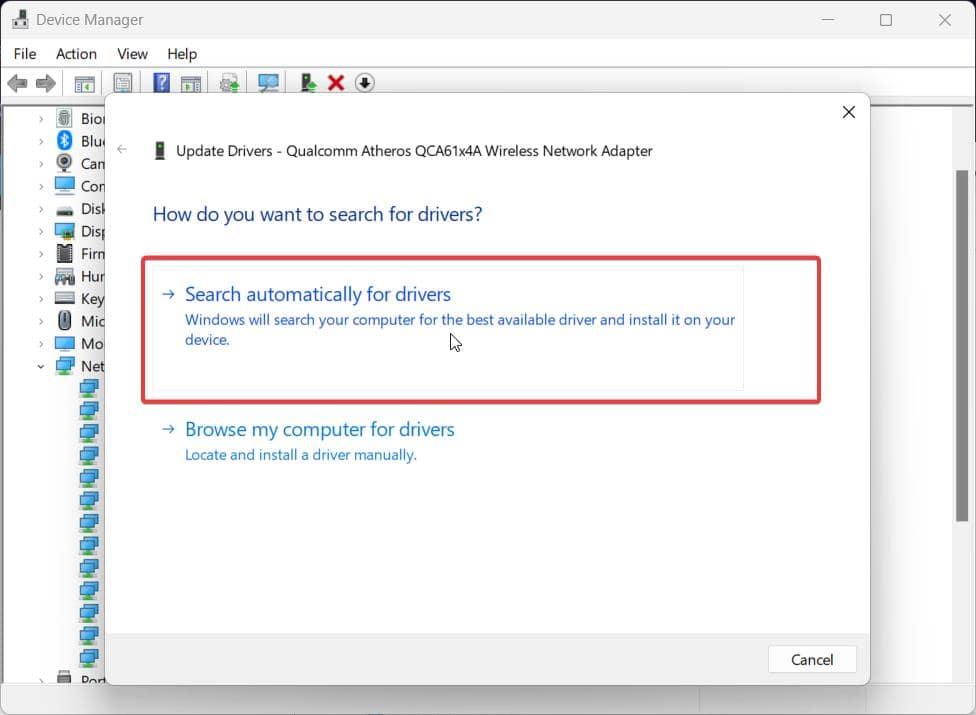Select the Bluetooth category icon
The height and width of the screenshot is (715, 976).
pyautogui.click(x=64, y=141)
